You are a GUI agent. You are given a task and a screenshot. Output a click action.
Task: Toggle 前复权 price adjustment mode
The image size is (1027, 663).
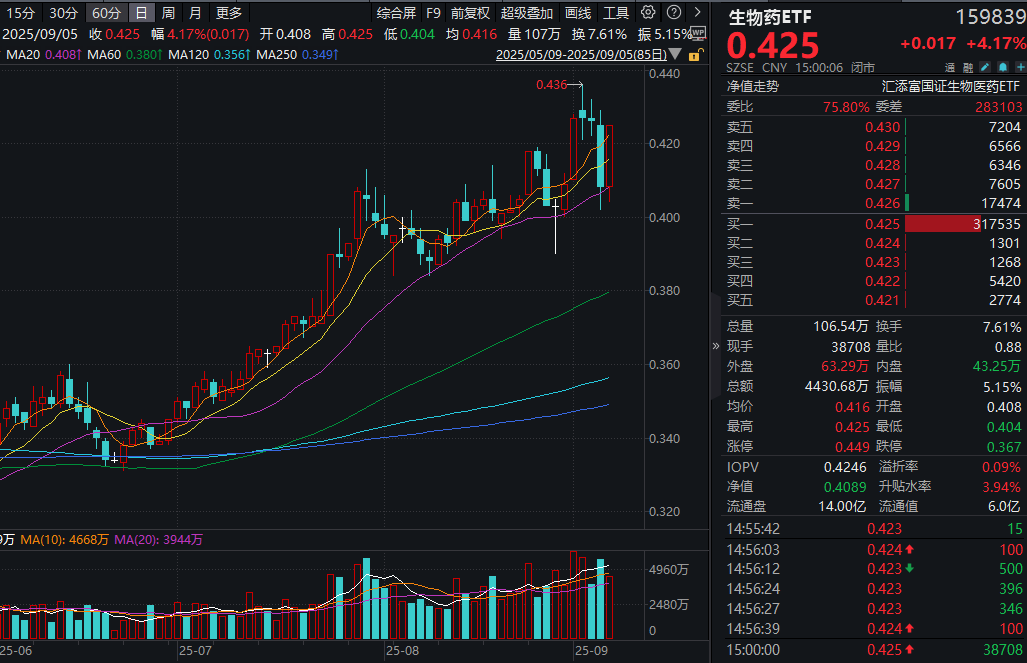pyautogui.click(x=470, y=13)
